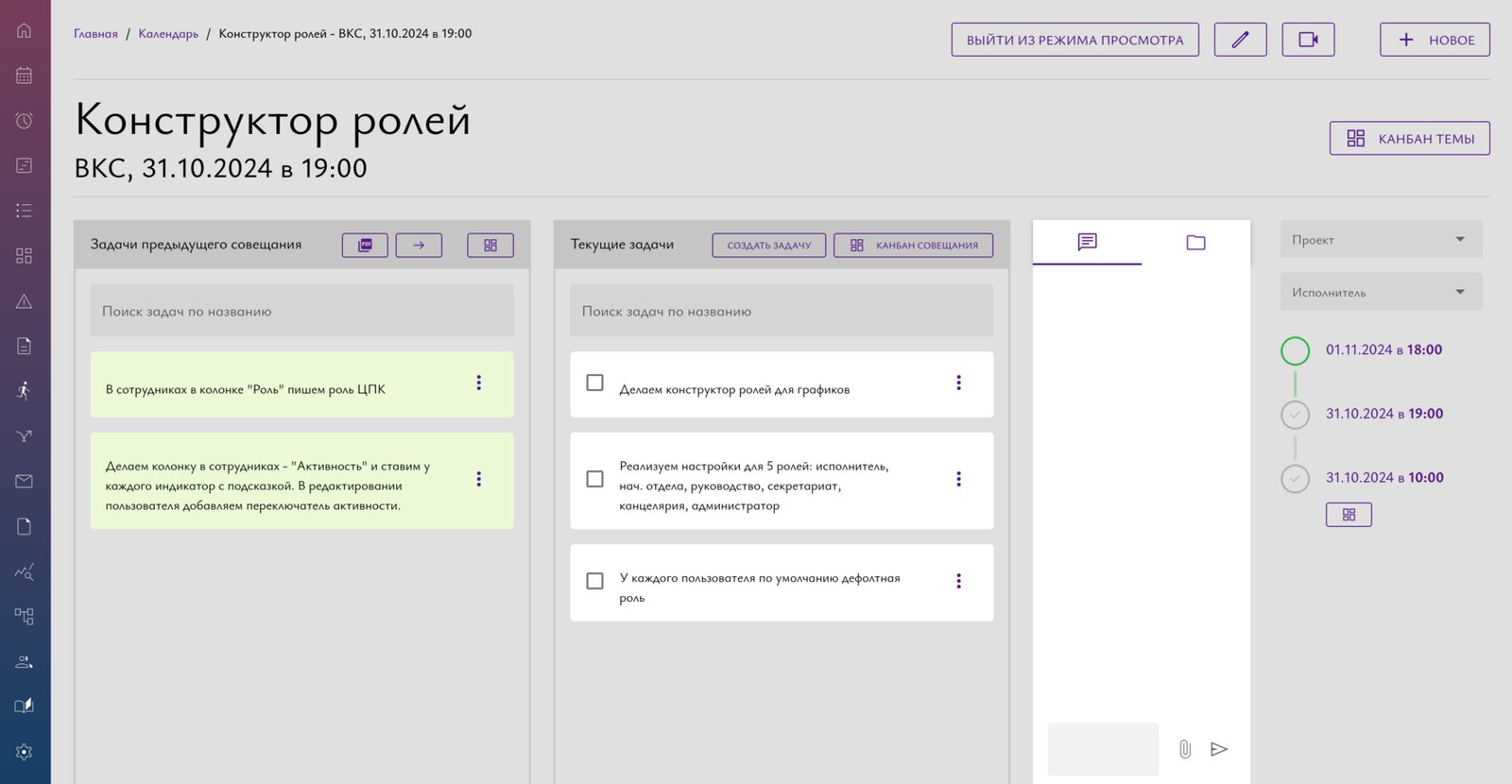The height and width of the screenshot is (784, 1512).
Task: Open the running person icon in sidebar
Action: click(x=25, y=391)
